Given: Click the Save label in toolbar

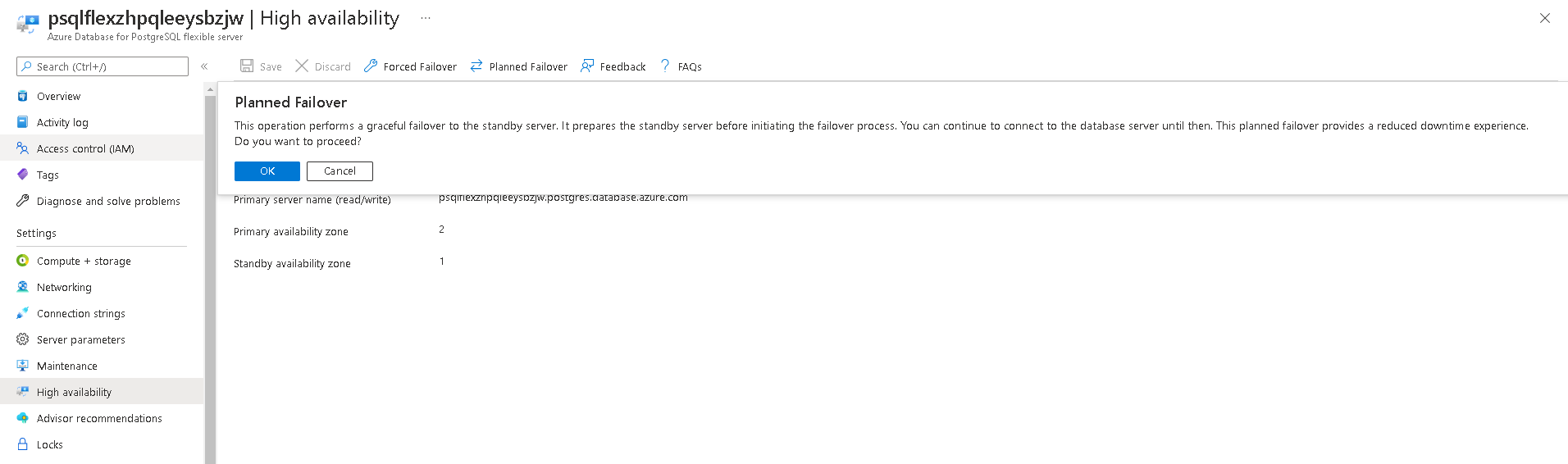Looking at the screenshot, I should [x=271, y=67].
